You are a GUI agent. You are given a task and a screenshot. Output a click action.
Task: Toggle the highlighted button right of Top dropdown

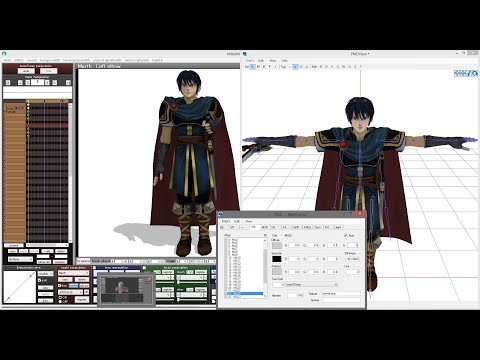tap(295, 67)
